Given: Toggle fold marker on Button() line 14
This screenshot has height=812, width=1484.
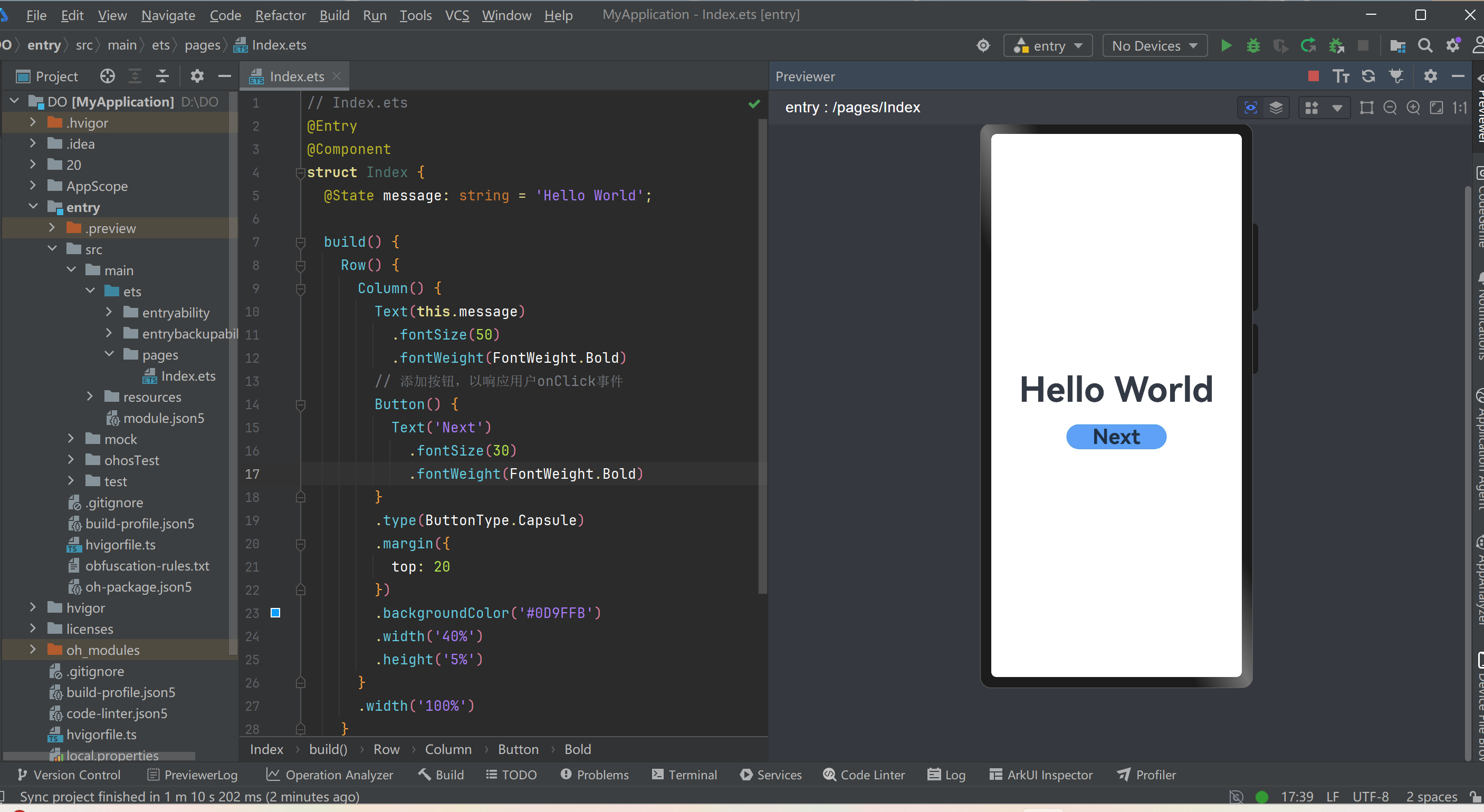Looking at the screenshot, I should (x=300, y=405).
